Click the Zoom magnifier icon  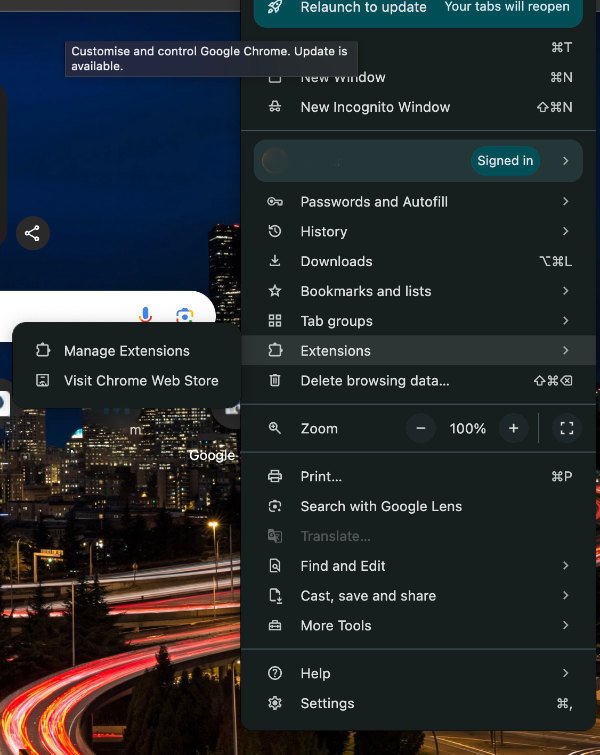(x=275, y=428)
